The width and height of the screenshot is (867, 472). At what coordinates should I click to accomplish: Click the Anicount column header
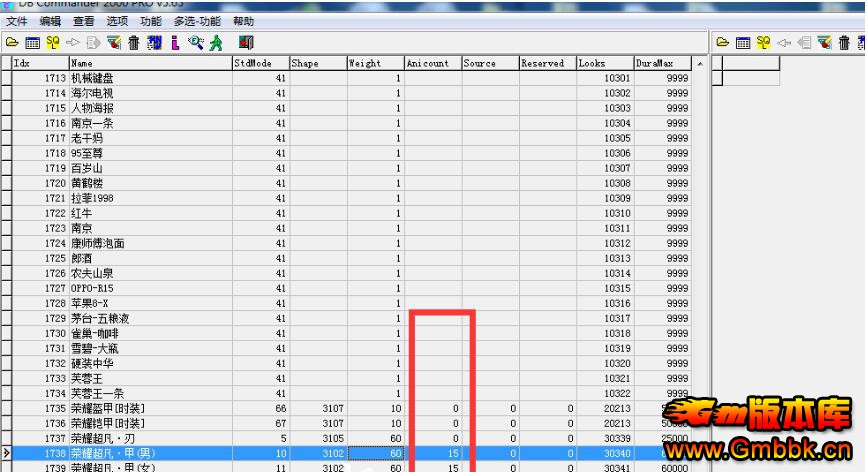pyautogui.click(x=434, y=63)
